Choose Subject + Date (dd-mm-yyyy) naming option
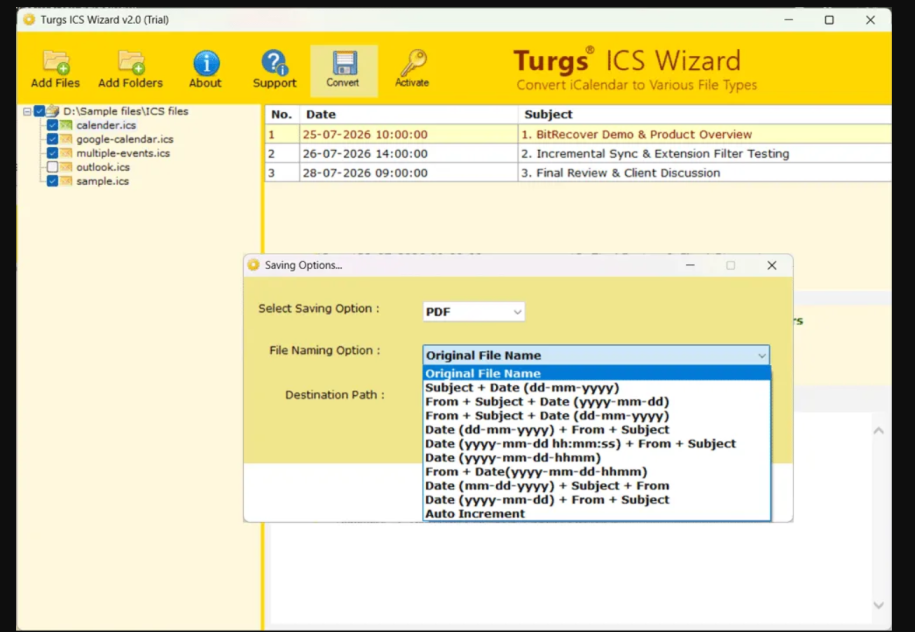Viewport: 915px width, 632px height. [596, 387]
